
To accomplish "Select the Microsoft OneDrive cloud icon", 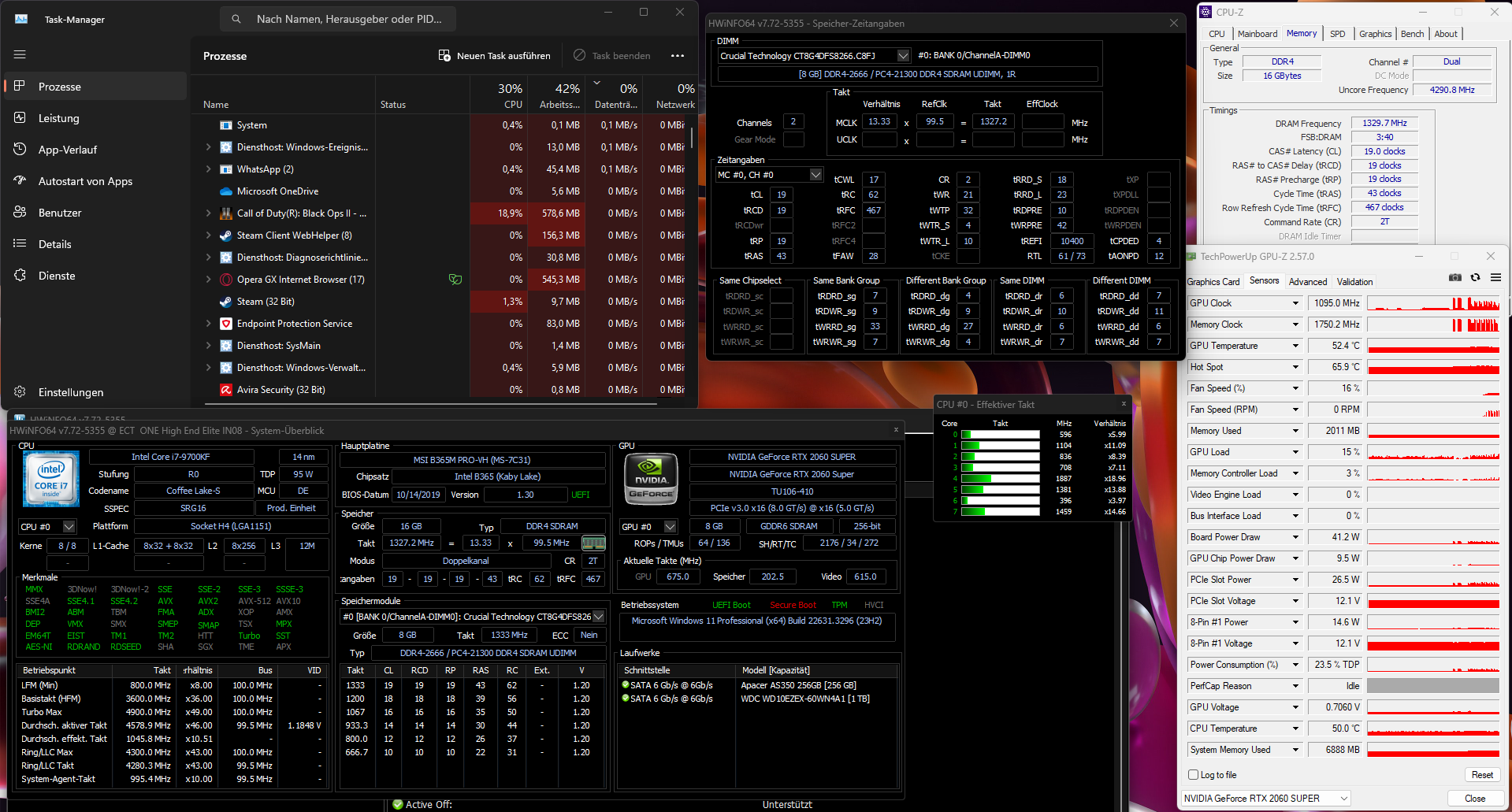I will click(x=226, y=191).
